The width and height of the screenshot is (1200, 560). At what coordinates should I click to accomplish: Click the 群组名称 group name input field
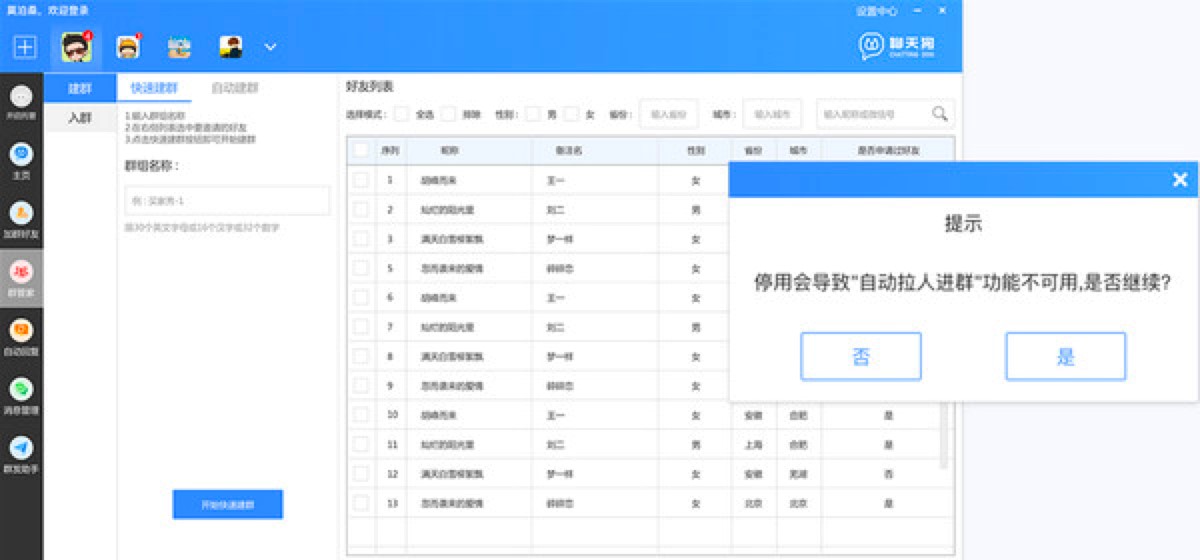(x=227, y=201)
